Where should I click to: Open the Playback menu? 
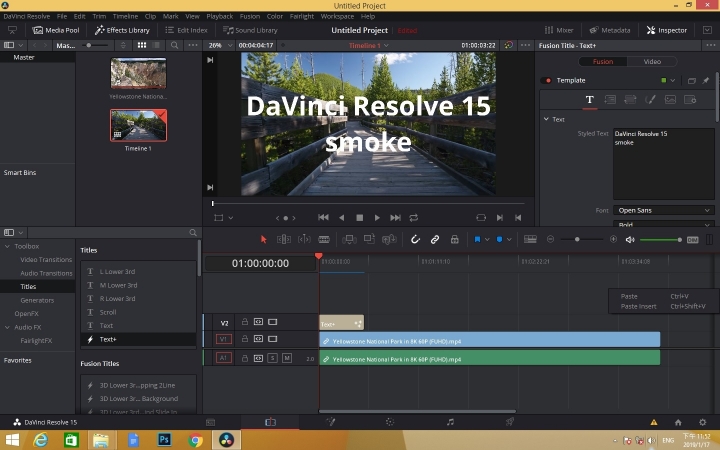pos(219,16)
